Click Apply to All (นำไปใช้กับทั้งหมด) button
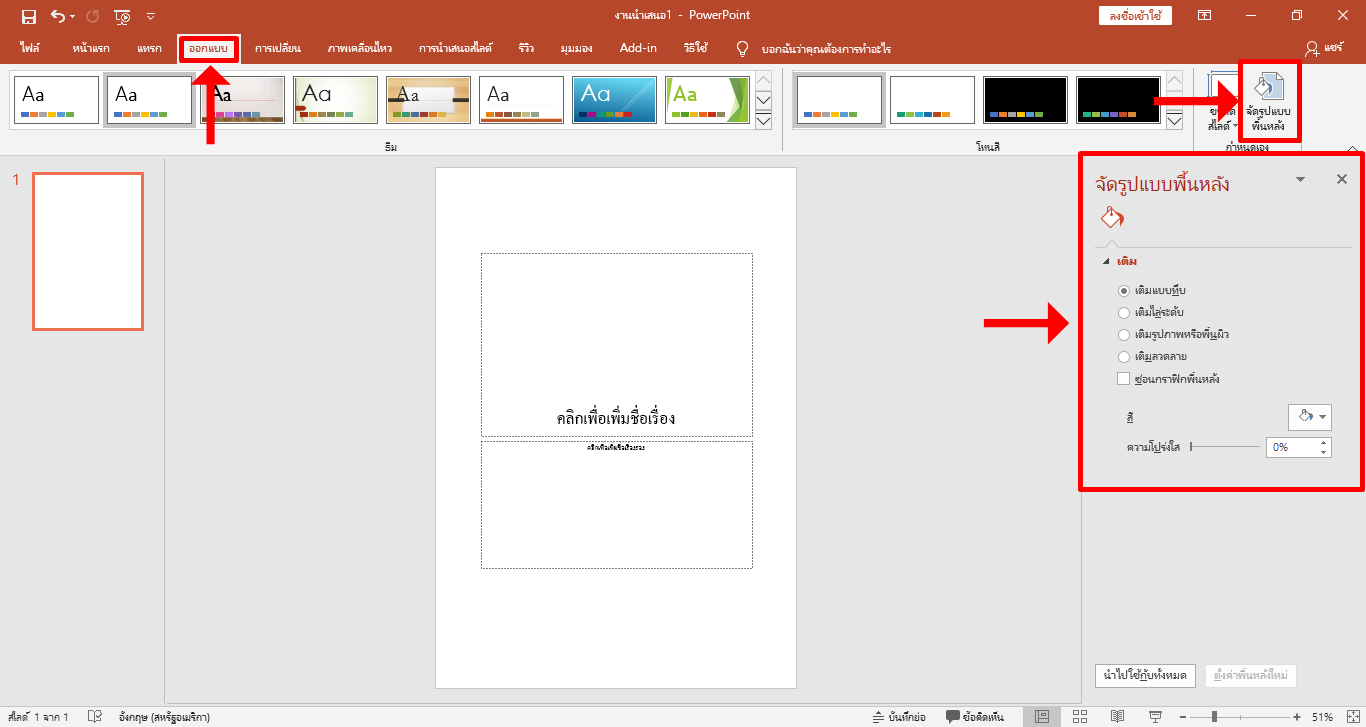 tap(1145, 676)
